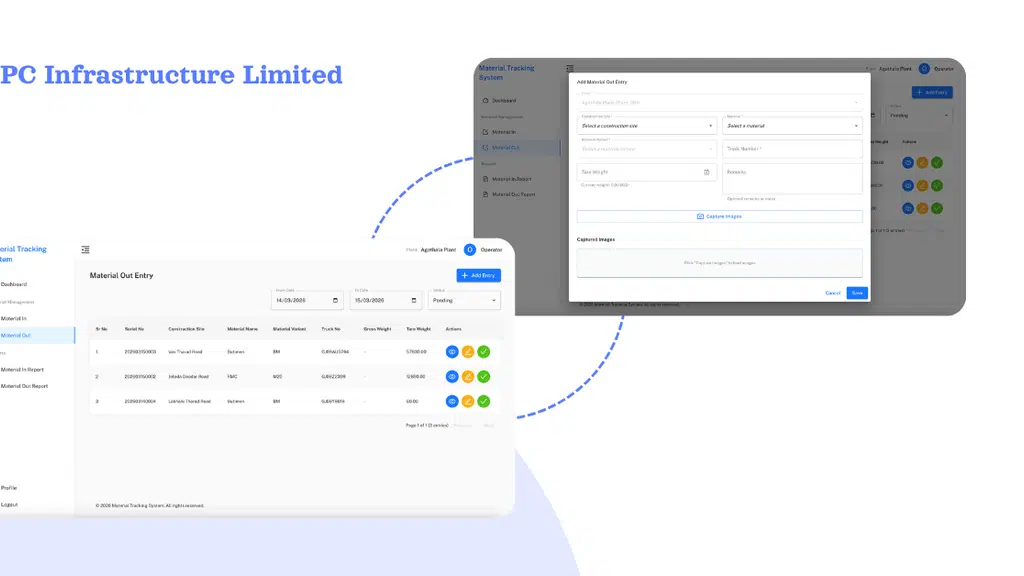The width and height of the screenshot is (1024, 576).
Task: Open Material Variant dropdown in dialog
Action: click(x=647, y=149)
